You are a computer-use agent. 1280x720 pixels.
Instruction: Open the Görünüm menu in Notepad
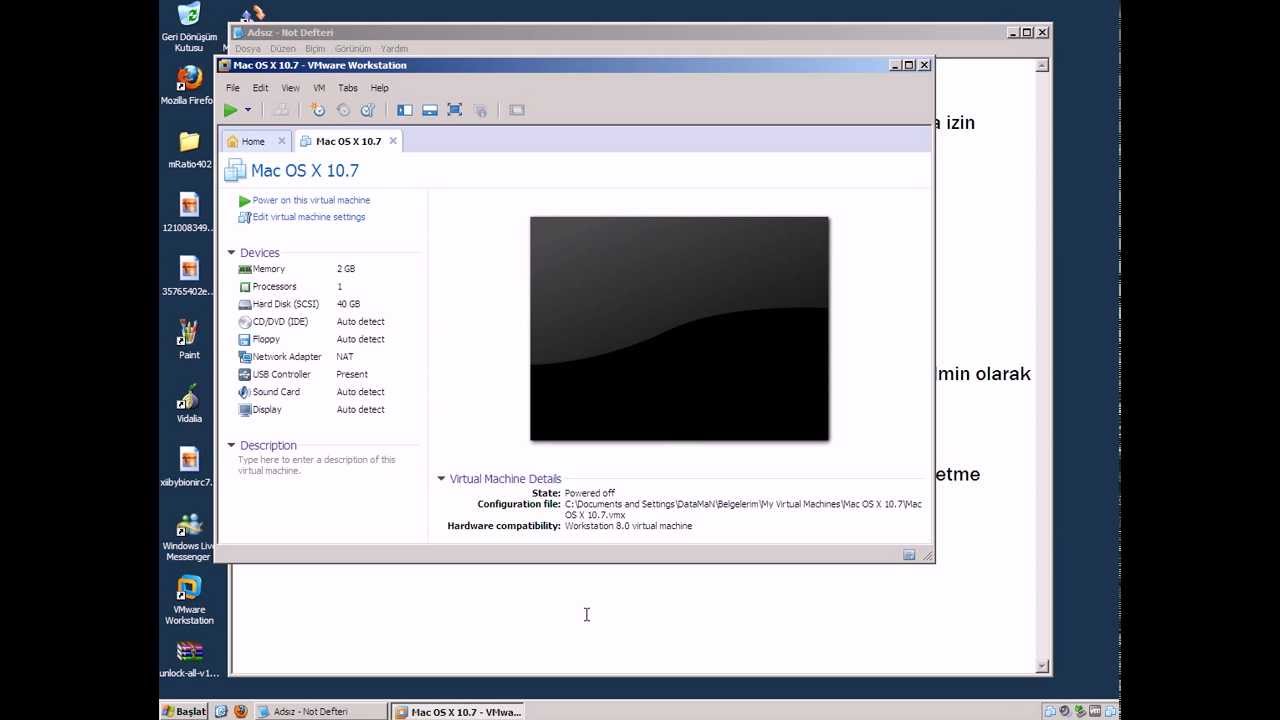click(x=353, y=48)
